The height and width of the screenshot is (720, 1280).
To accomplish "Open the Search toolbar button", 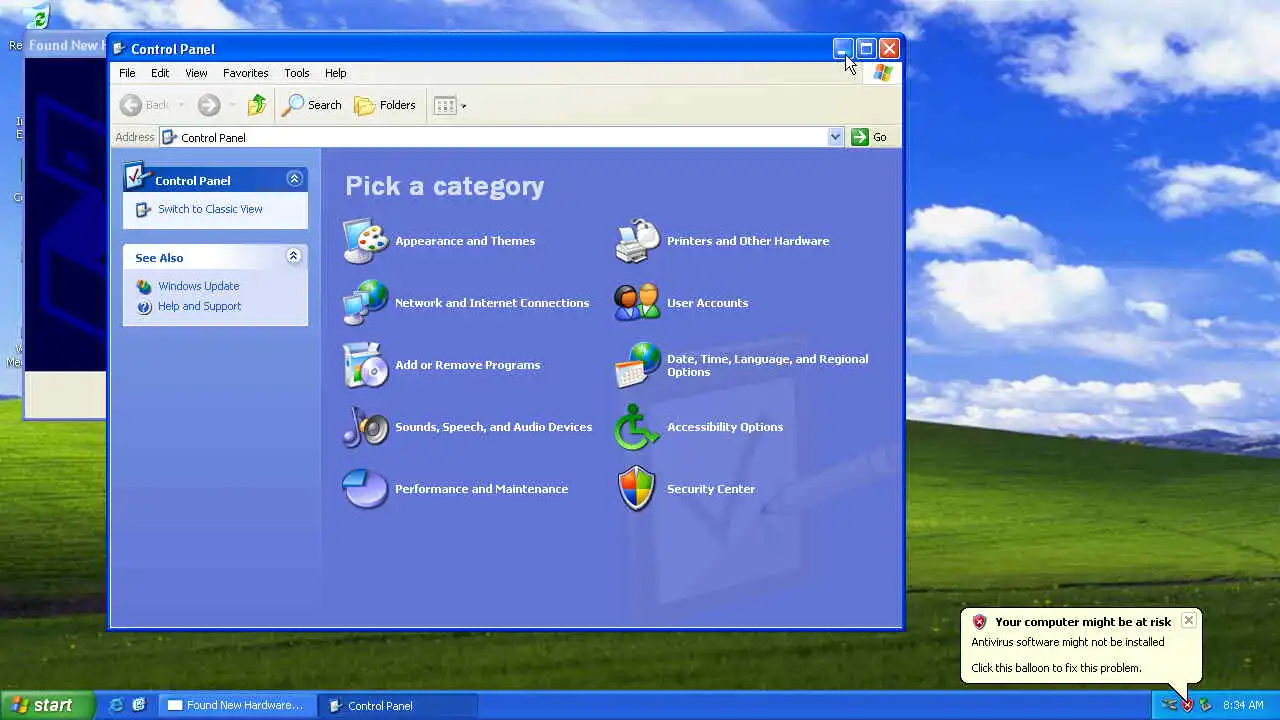I will 312,105.
